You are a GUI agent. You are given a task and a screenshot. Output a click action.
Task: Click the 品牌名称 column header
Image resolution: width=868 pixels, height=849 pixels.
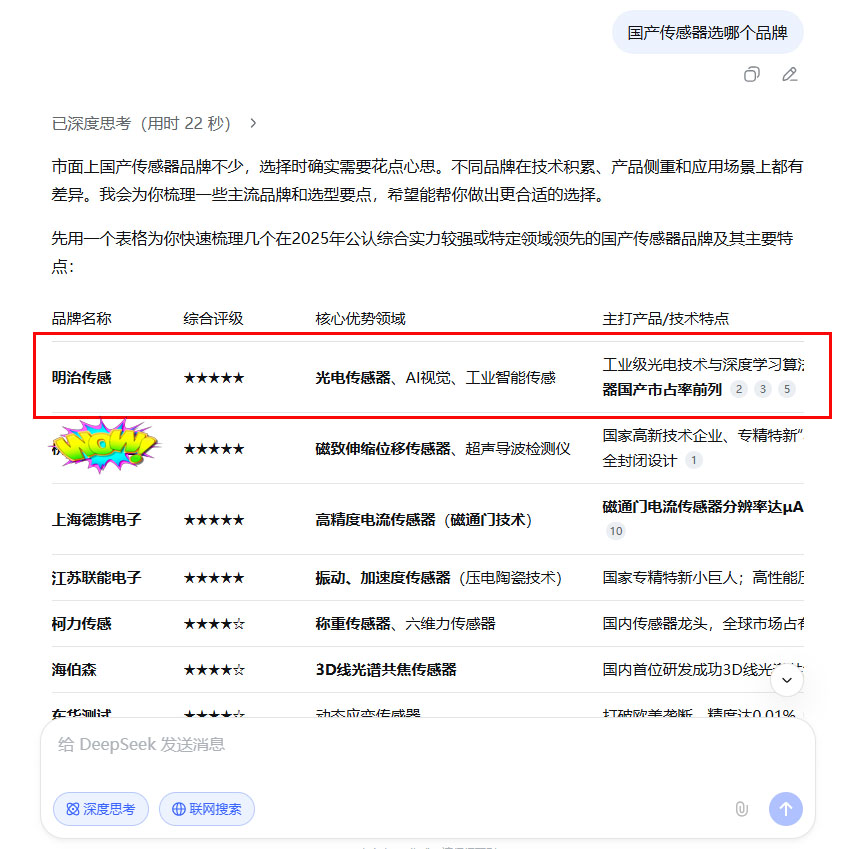[x=82, y=318]
